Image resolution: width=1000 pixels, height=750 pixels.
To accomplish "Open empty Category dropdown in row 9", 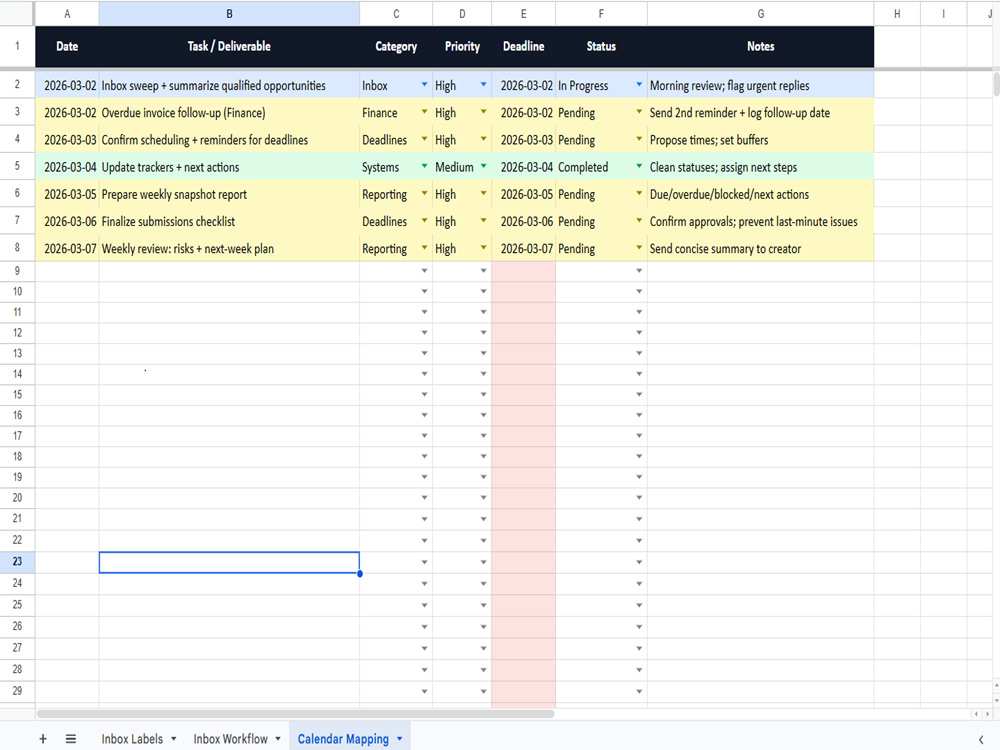I will (x=424, y=271).
